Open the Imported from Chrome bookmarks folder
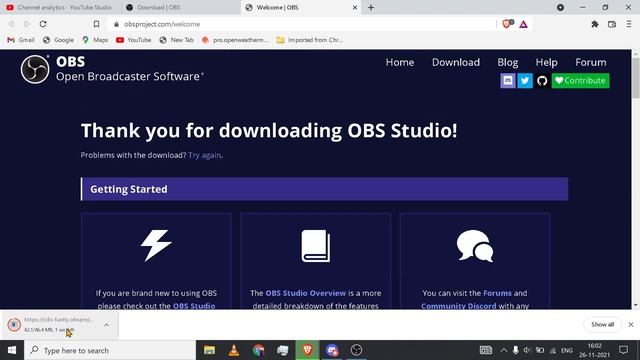The width and height of the screenshot is (640, 360). (x=310, y=40)
